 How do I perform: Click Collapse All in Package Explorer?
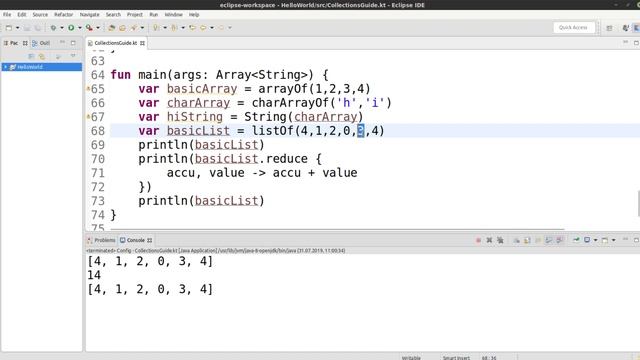coord(31,56)
